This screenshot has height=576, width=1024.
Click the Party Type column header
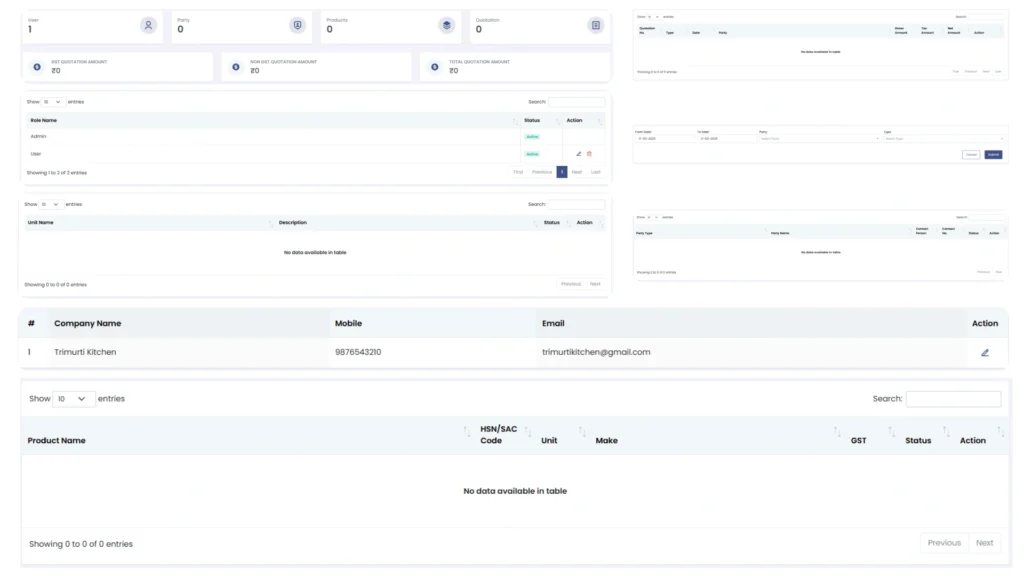(645, 233)
